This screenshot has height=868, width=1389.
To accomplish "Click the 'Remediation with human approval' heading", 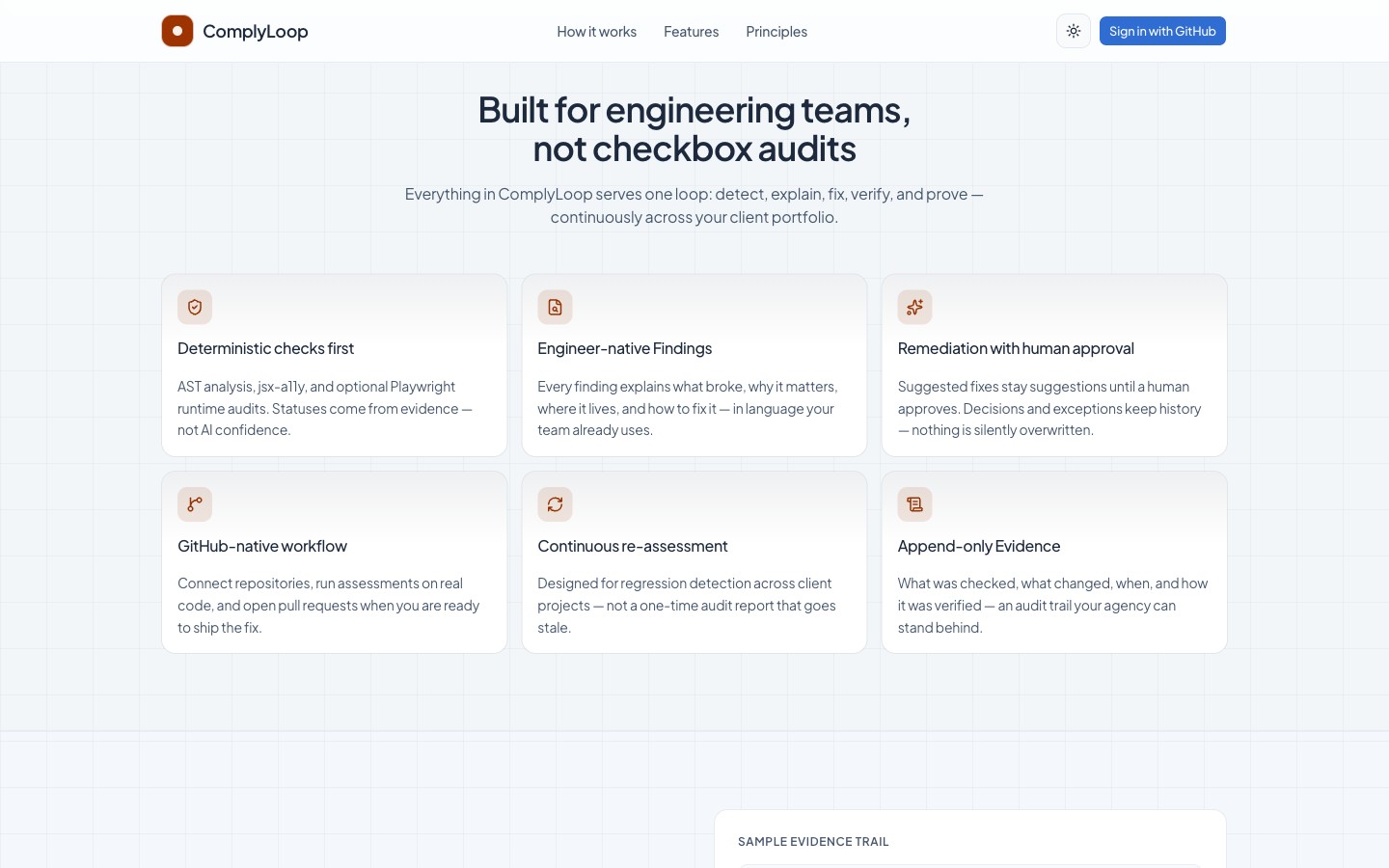I will pyautogui.click(x=1016, y=348).
